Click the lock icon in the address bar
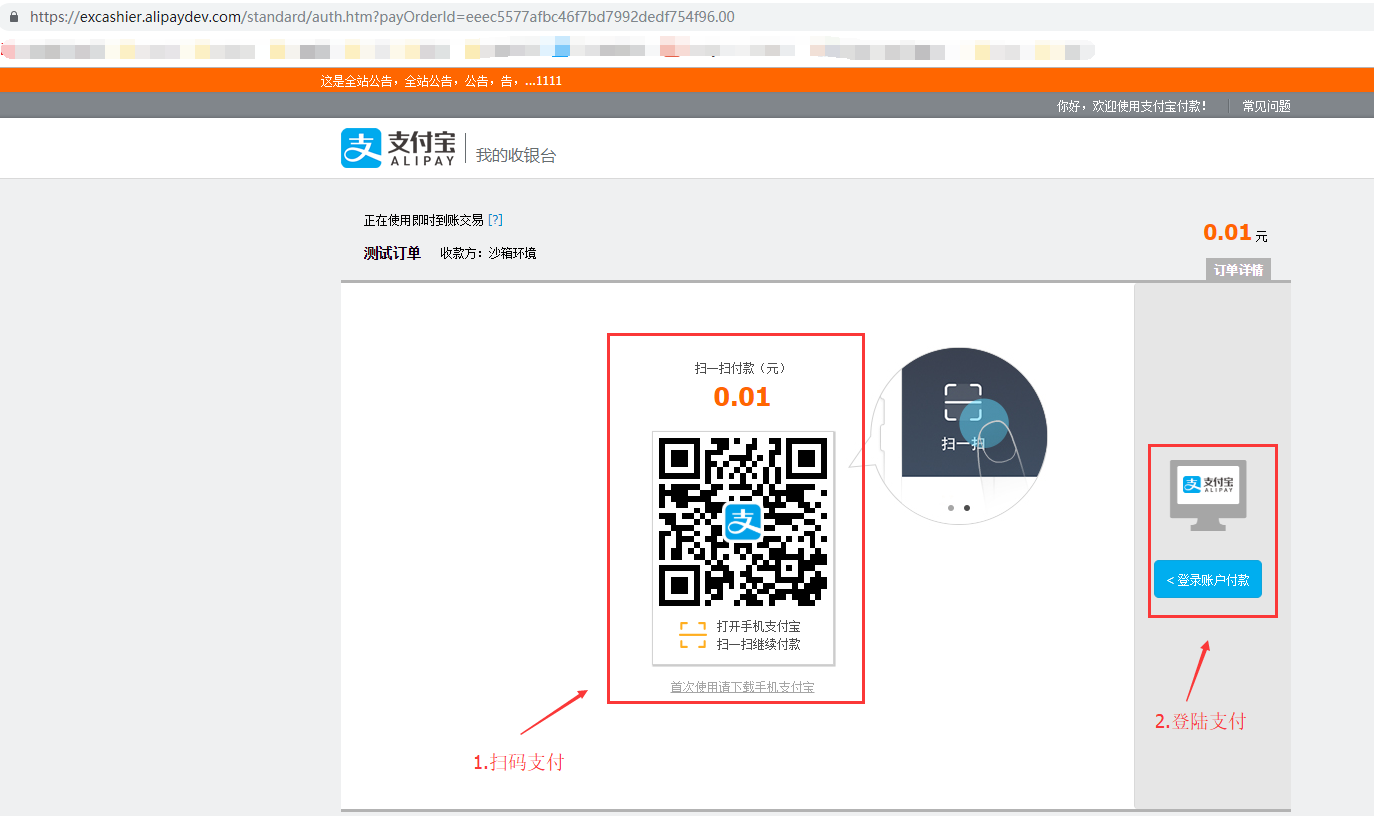The height and width of the screenshot is (816, 1374). [14, 17]
